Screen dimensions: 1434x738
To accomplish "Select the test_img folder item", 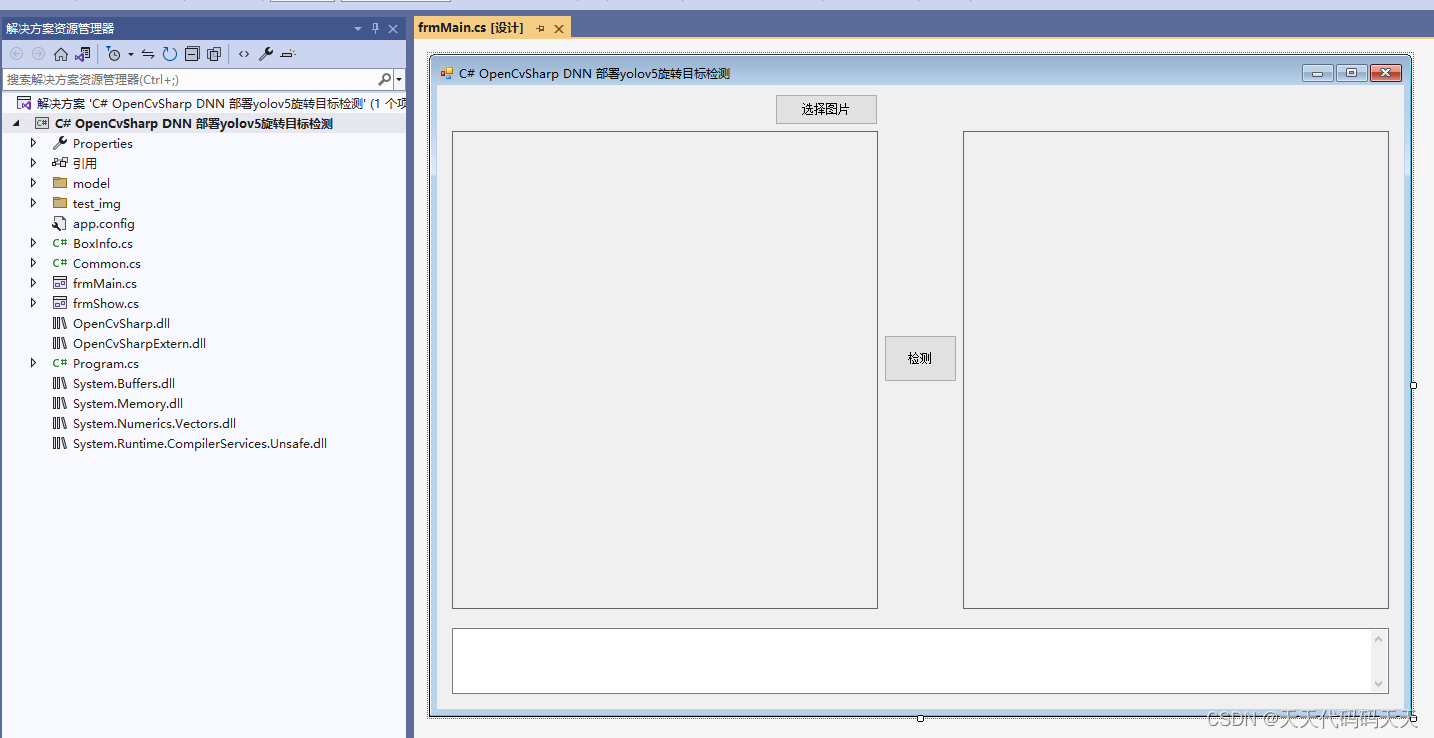I will 96,203.
